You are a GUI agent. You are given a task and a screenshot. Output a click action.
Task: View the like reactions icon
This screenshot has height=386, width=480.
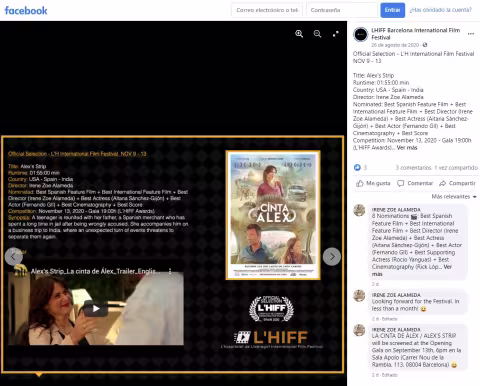pos(357,167)
